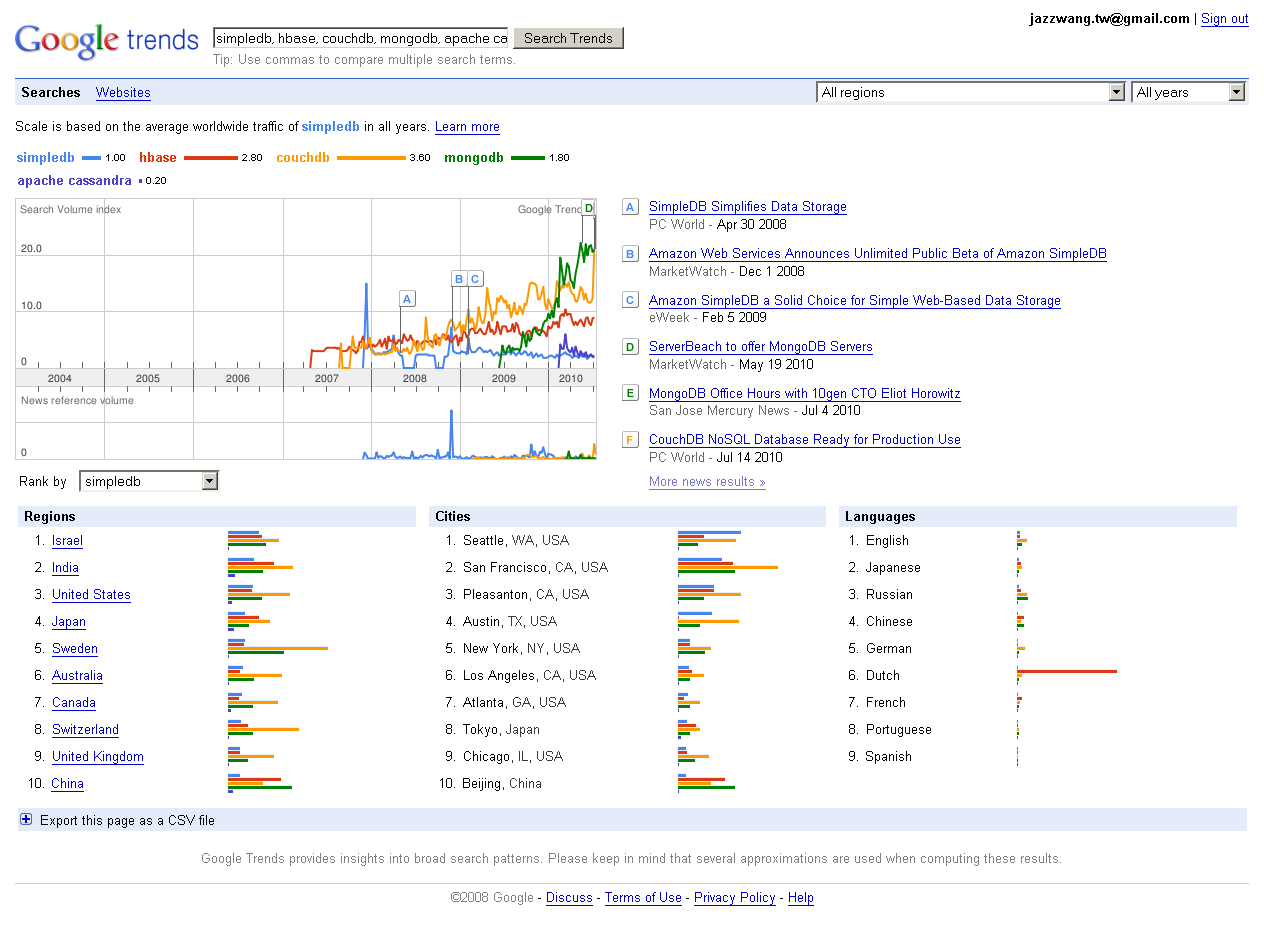Click the Search Trends button
This screenshot has height=930, width=1264.
[568, 38]
